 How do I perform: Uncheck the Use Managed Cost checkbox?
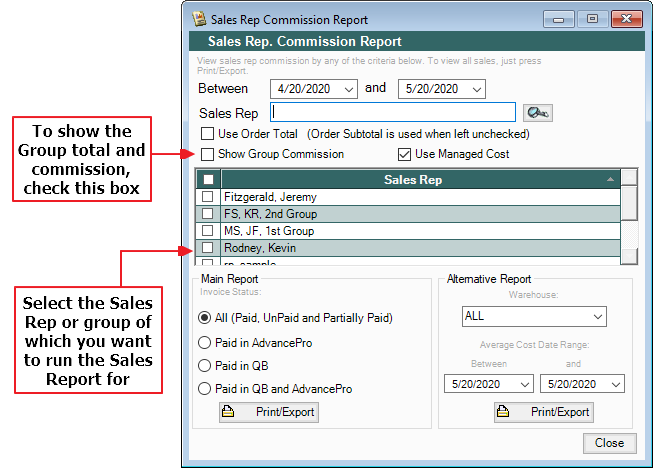click(404, 155)
